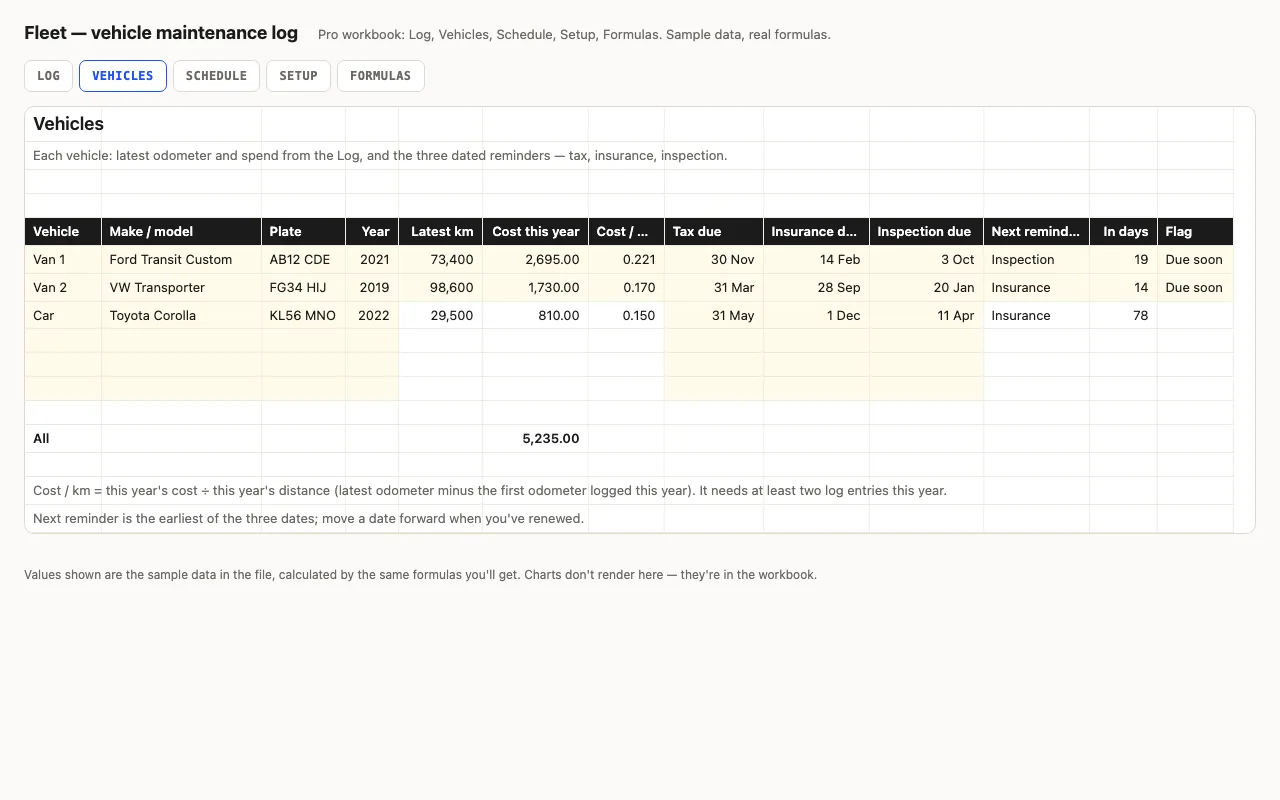Select the 14 Feb insurance date

[x=817, y=259]
